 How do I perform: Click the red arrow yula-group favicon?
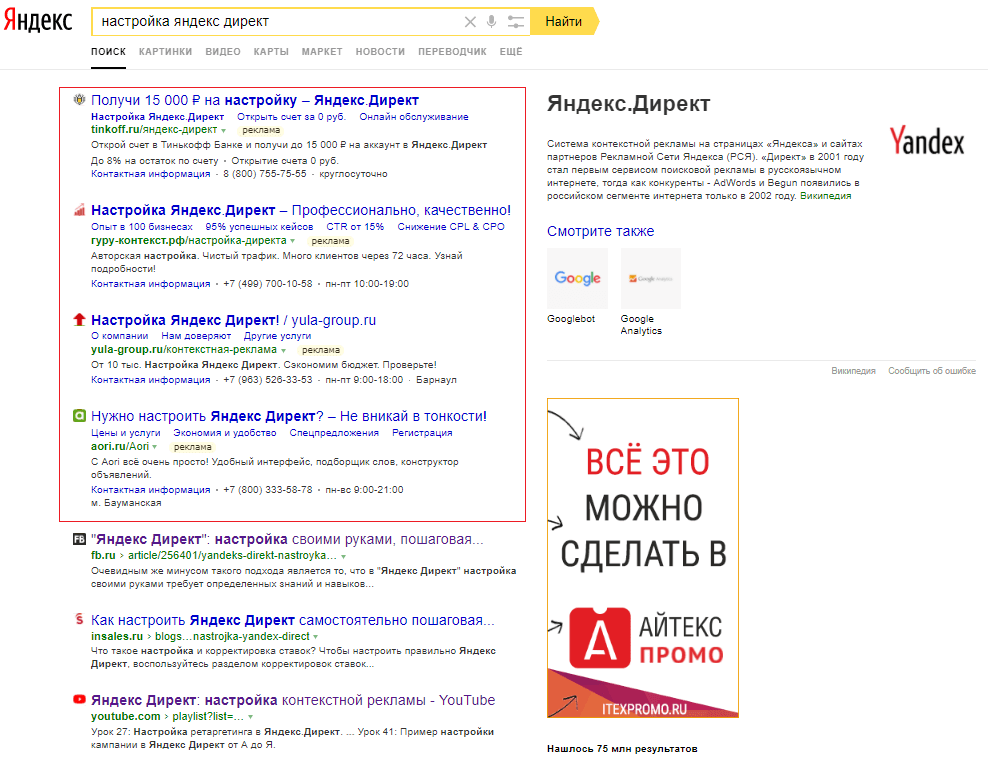tap(79, 320)
